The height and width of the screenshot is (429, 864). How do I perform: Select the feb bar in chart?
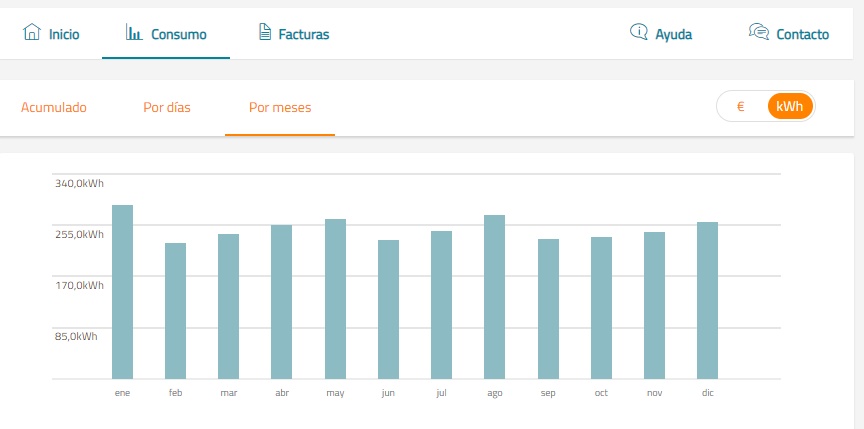[x=175, y=311]
